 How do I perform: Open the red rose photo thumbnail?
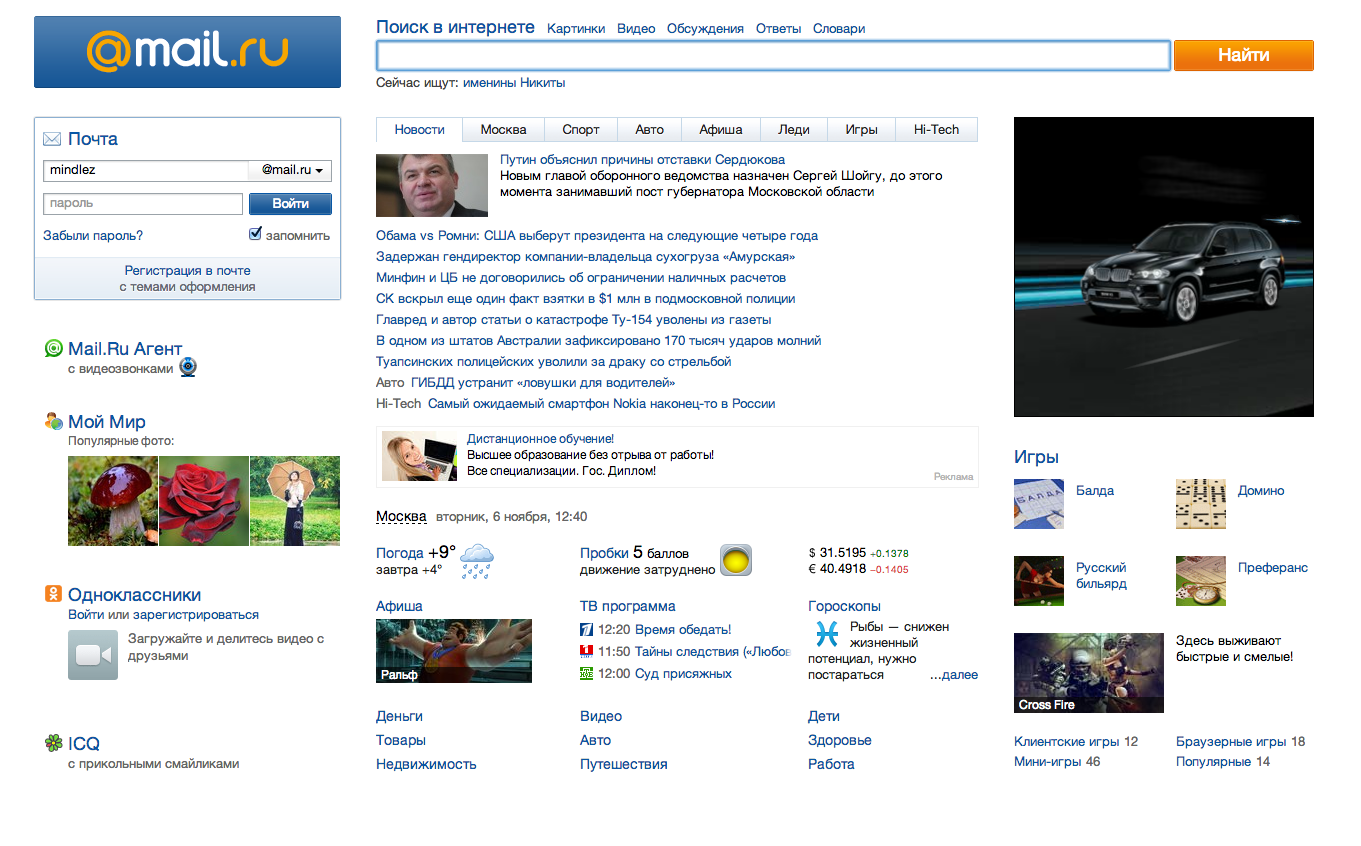pyautogui.click(x=204, y=500)
